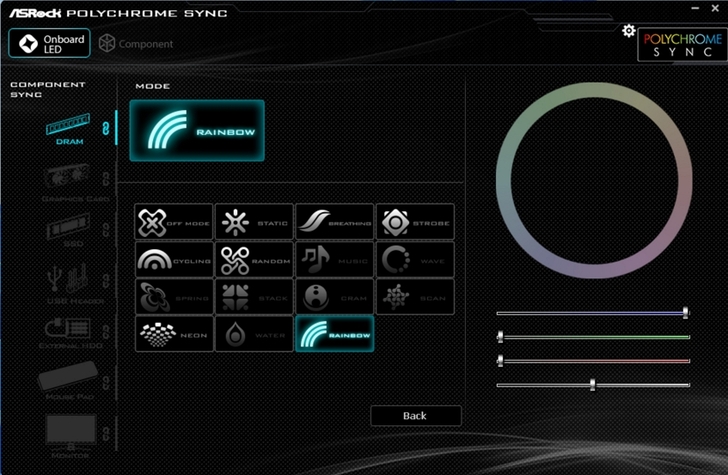Select the Cycling lighting effect

click(174, 260)
